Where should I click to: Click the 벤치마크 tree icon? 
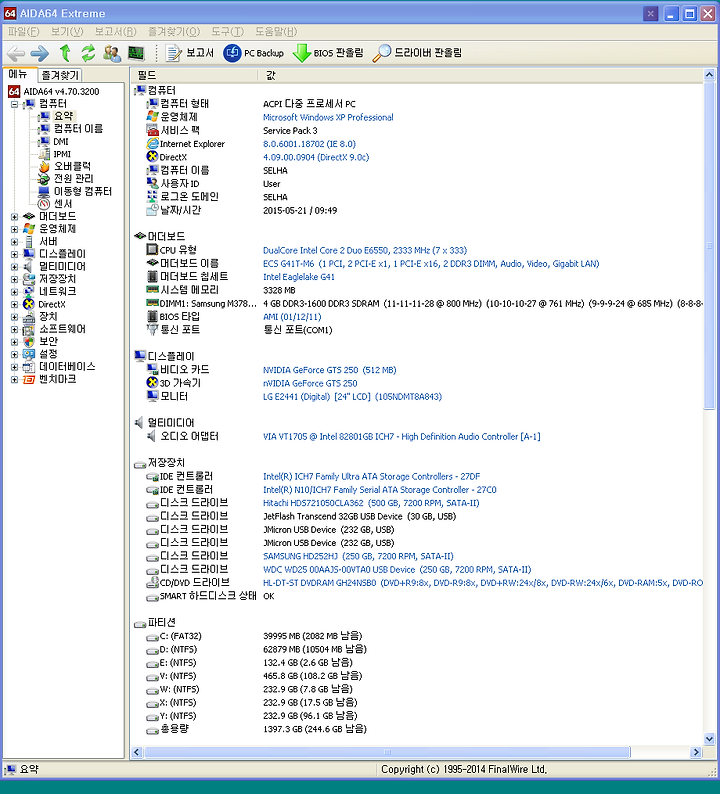tap(29, 379)
